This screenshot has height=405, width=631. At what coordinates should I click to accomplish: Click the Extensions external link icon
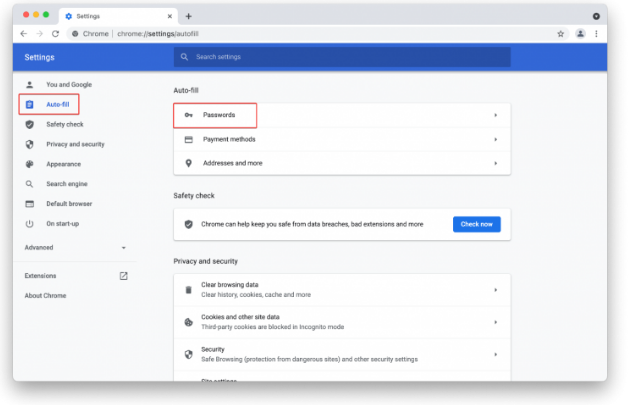click(124, 276)
